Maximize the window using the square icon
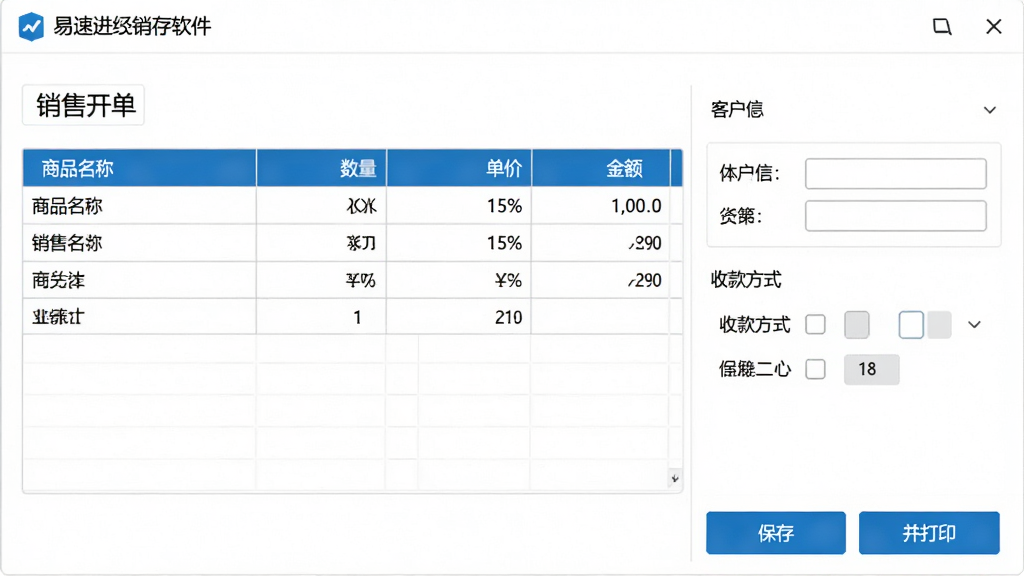Screen dimensions: 1024x576 (x=942, y=27)
